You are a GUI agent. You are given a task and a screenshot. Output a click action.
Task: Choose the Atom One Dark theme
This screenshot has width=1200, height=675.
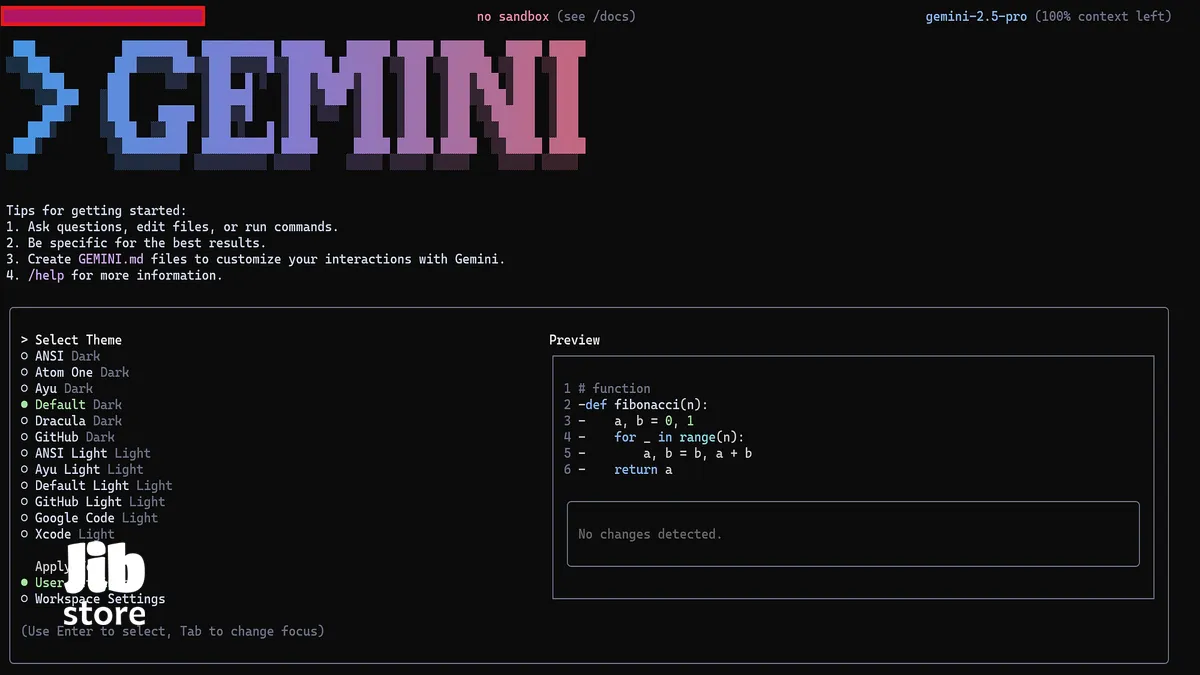pyautogui.click(x=81, y=372)
